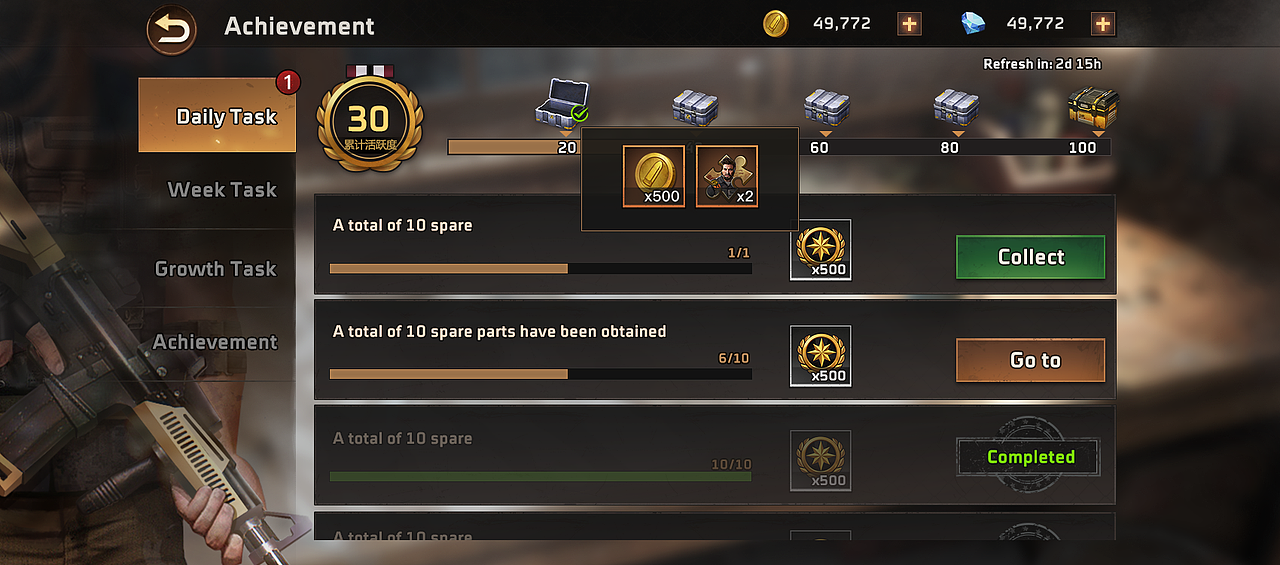Tap the x500 medal reward on the 6/10 task
This screenshot has width=1280, height=565.
click(820, 356)
